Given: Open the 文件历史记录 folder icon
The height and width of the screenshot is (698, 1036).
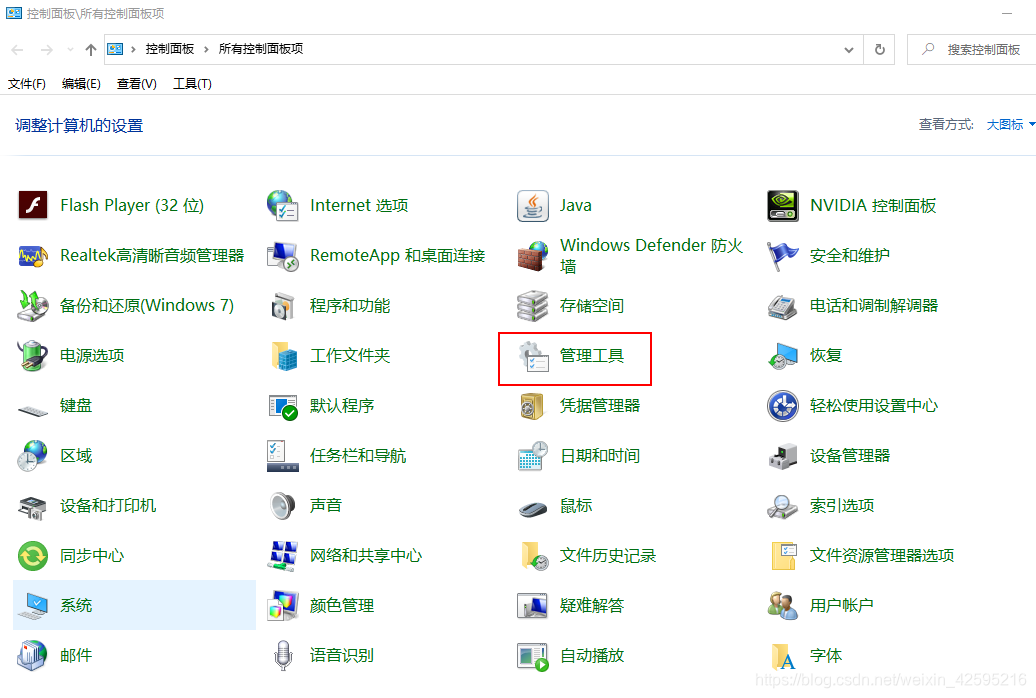Looking at the screenshot, I should 533,556.
